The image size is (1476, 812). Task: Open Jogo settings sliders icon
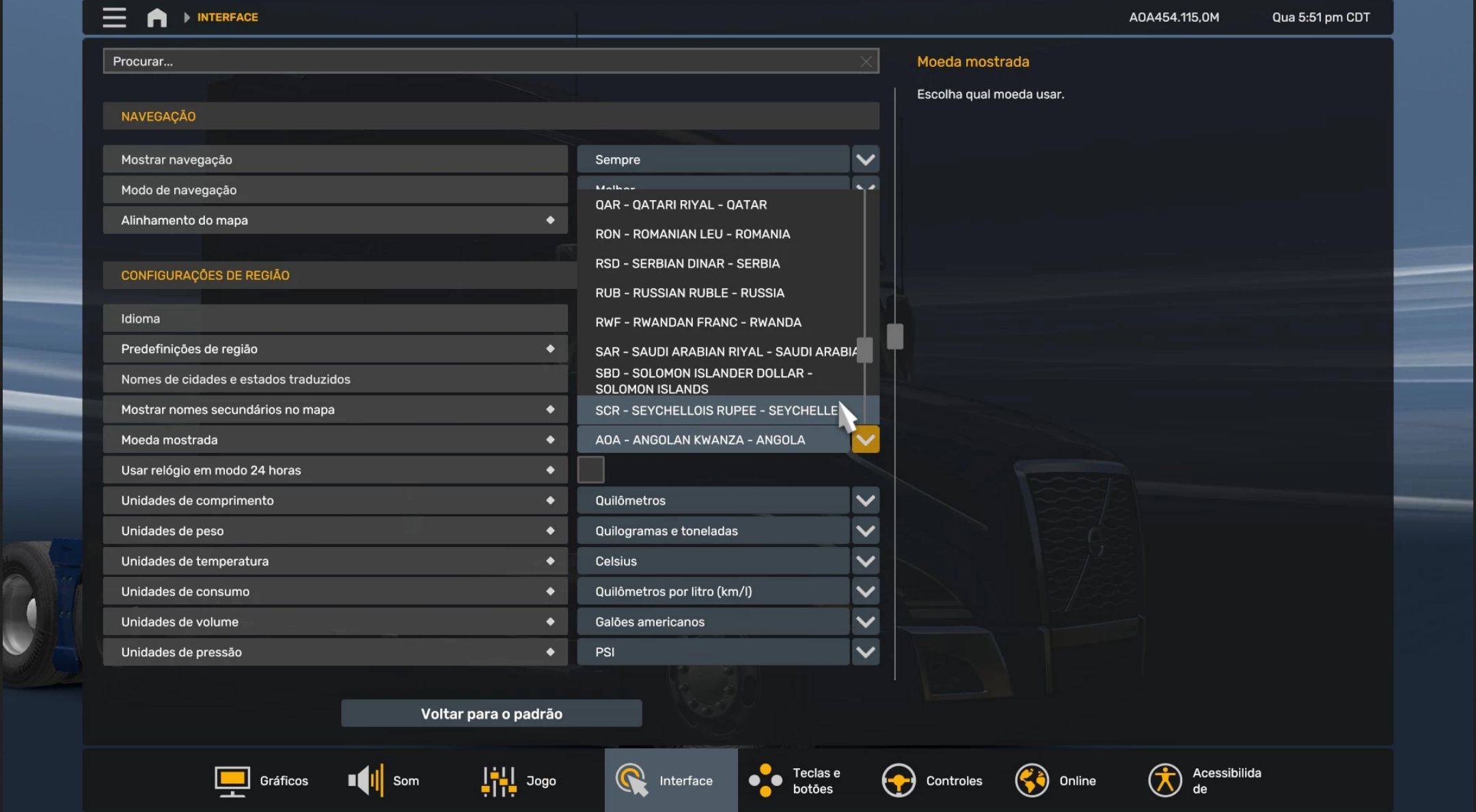point(499,781)
